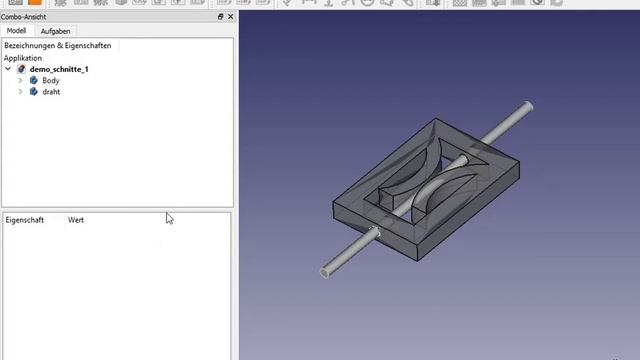The height and width of the screenshot is (360, 640).
Task: Click the Combo-Ansicht panel title
Action: coord(23,17)
